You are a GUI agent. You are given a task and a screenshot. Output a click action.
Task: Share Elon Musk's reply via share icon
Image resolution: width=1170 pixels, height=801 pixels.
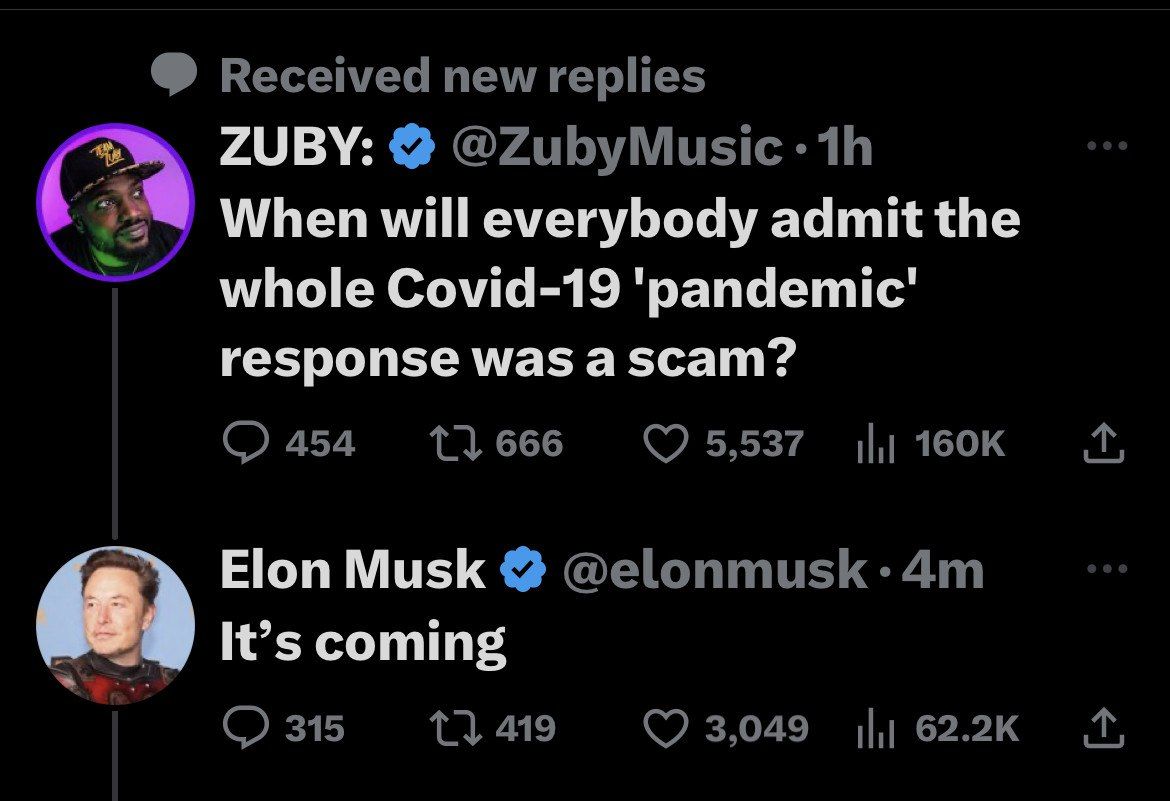[x=1098, y=727]
